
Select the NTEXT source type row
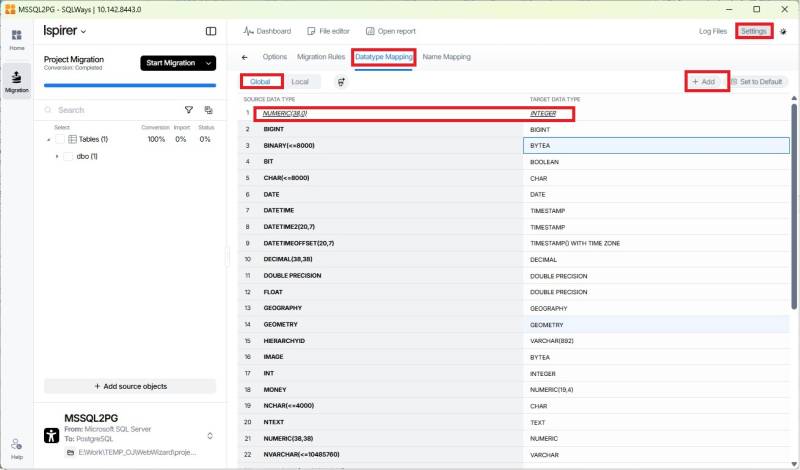click(381, 422)
